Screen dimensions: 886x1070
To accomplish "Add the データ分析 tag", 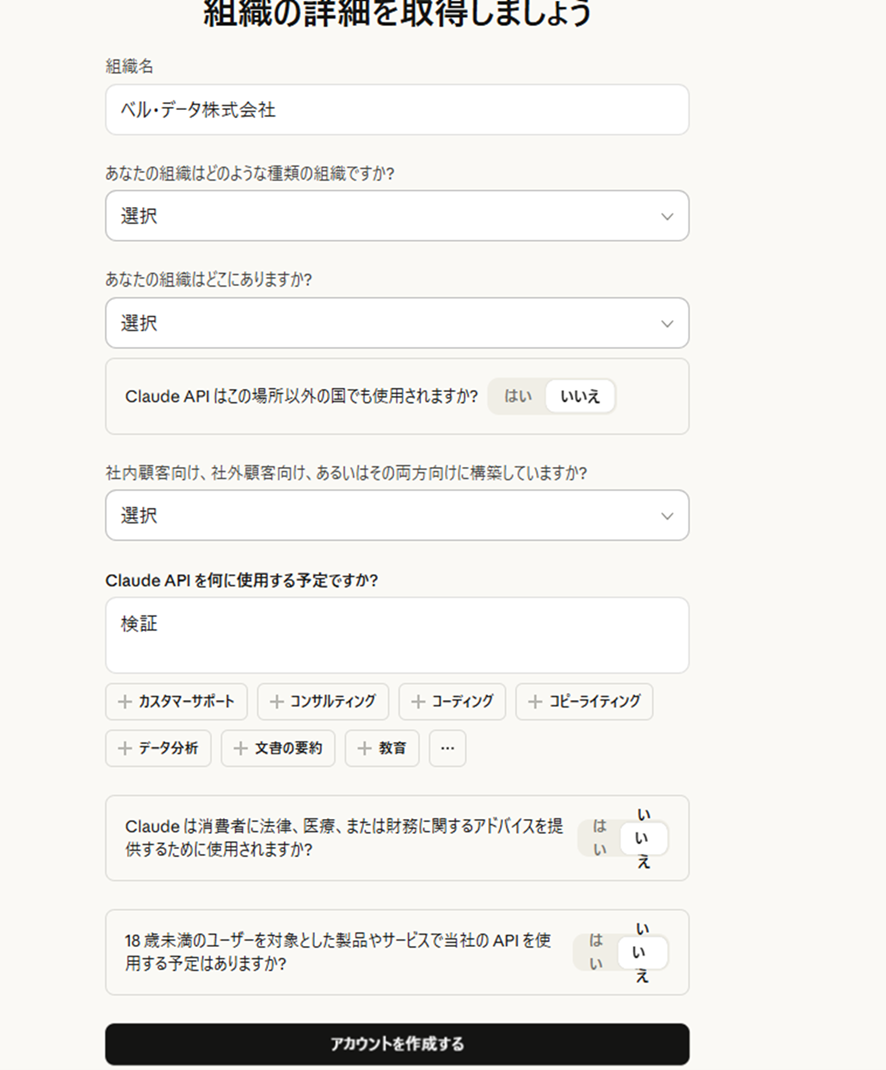I will click(x=158, y=748).
